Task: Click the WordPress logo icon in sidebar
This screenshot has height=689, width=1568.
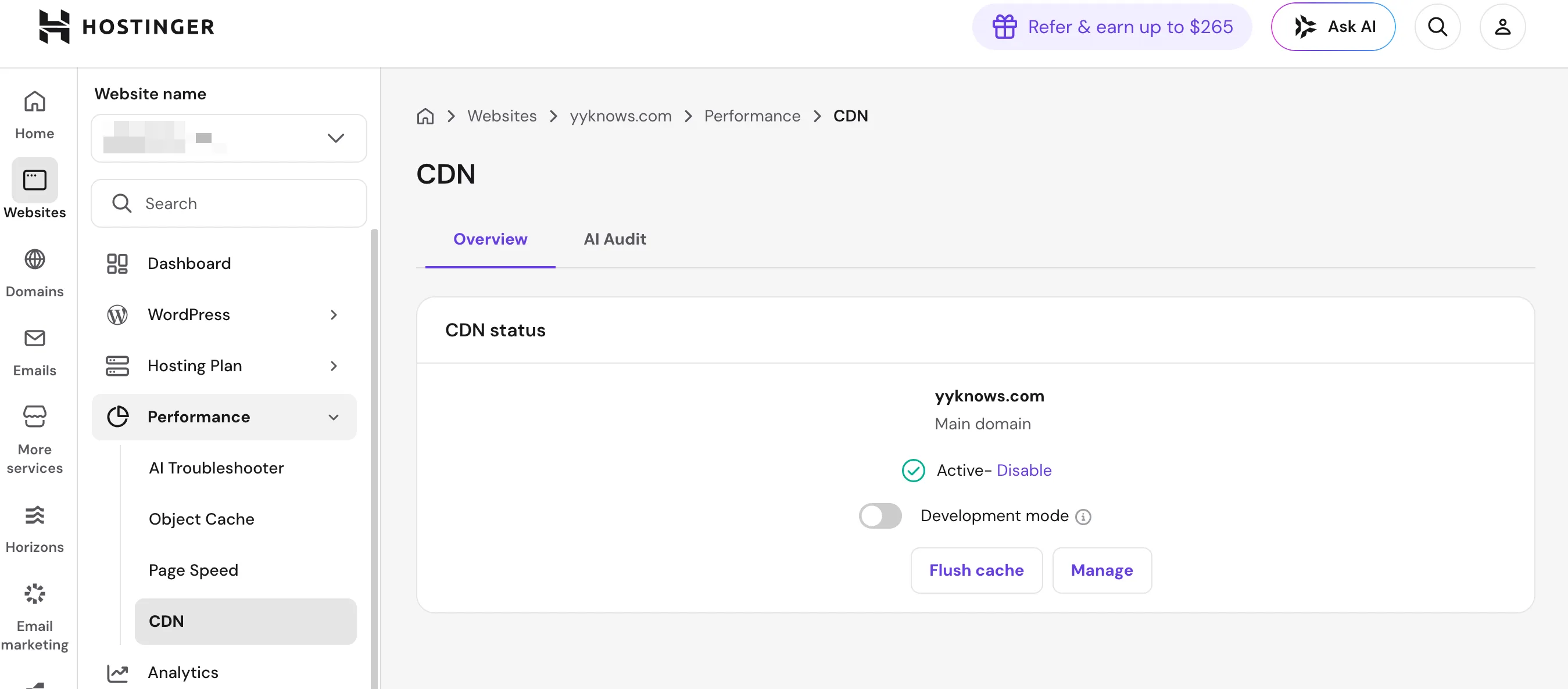Action: click(x=117, y=315)
